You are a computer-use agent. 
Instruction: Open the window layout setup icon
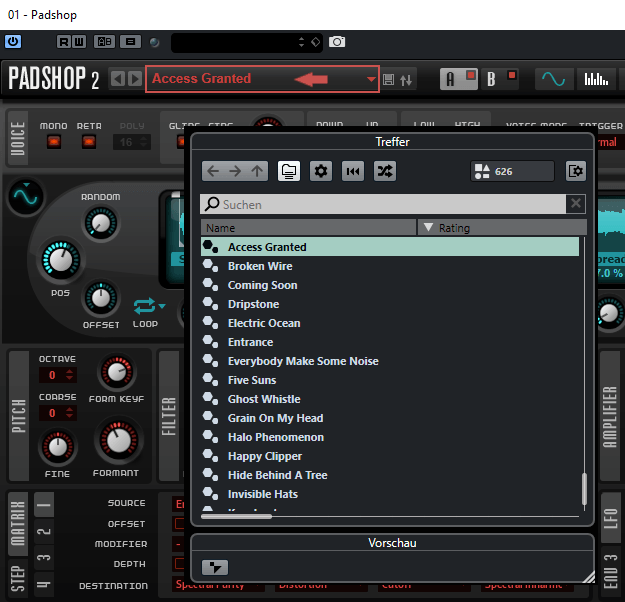(x=576, y=171)
